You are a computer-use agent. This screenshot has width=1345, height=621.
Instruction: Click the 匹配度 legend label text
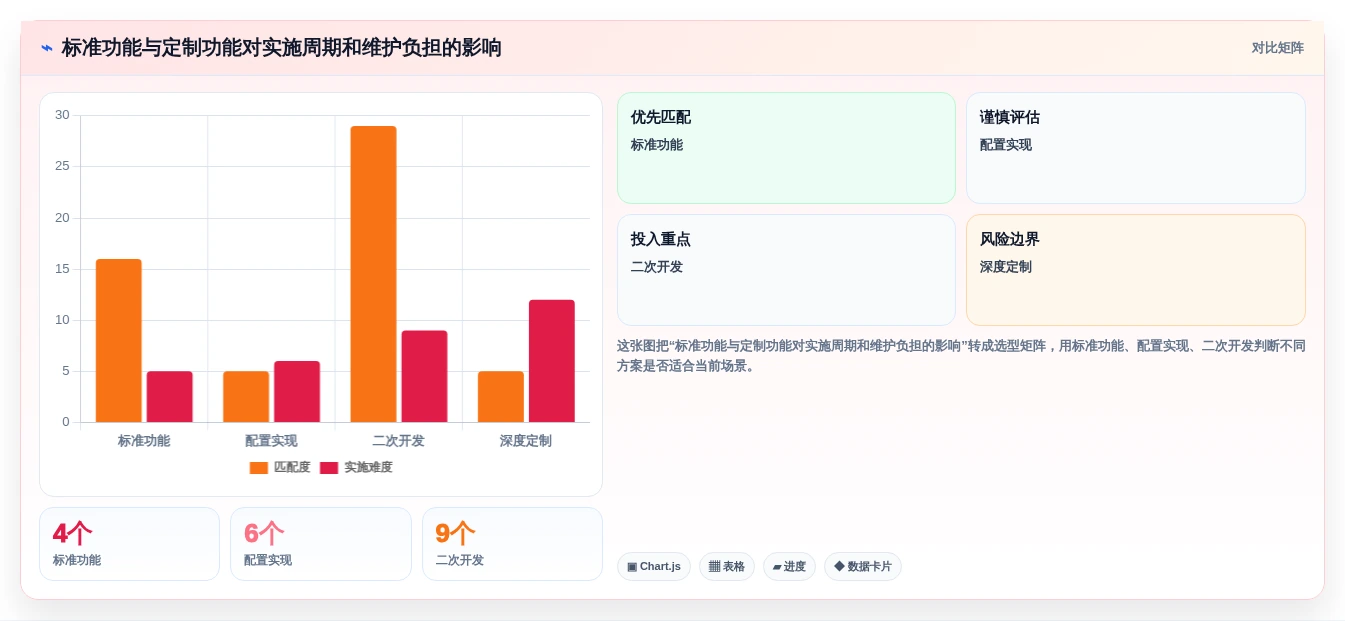click(292, 468)
